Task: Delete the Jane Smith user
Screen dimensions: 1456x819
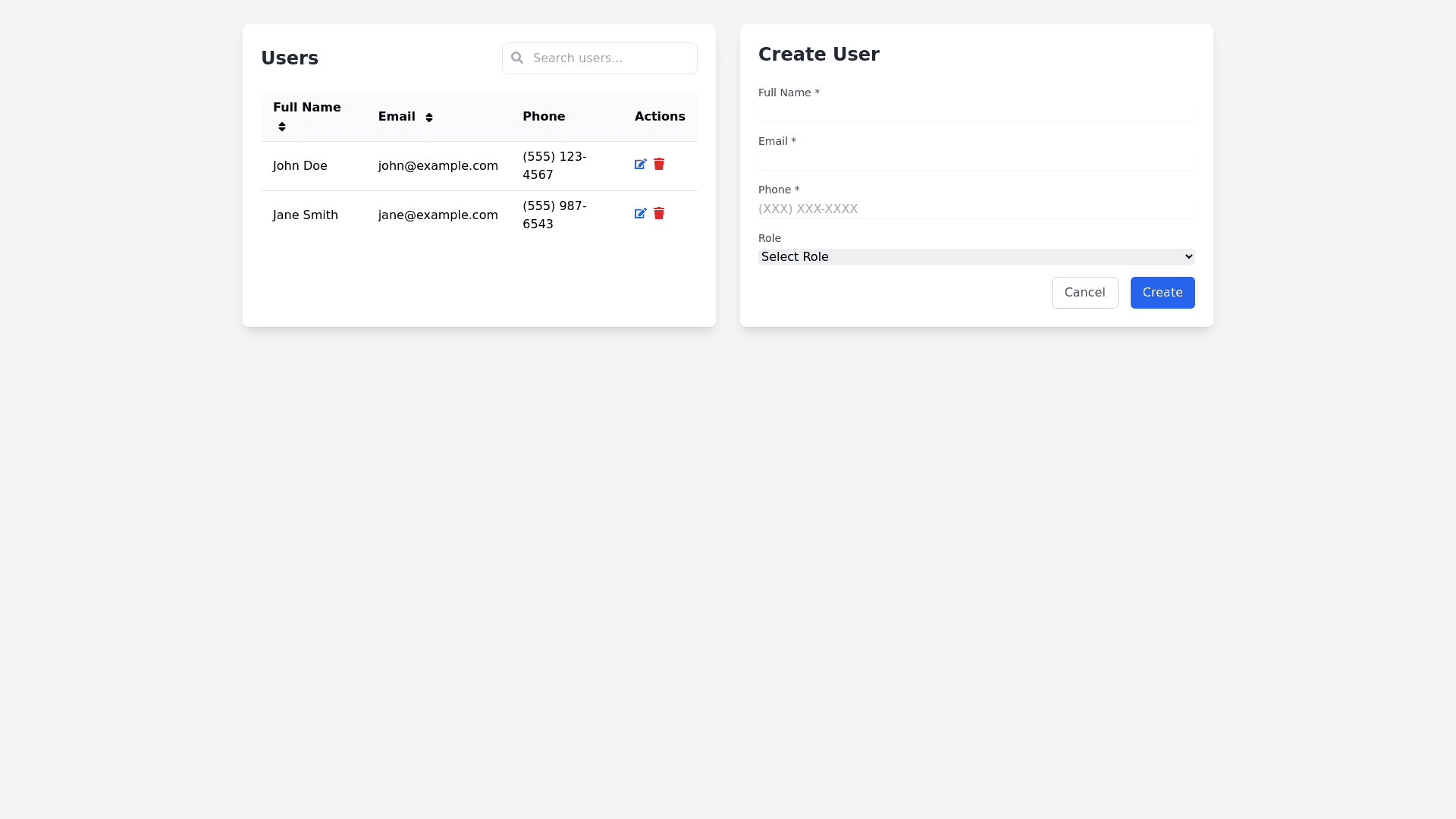Action: coord(659,214)
